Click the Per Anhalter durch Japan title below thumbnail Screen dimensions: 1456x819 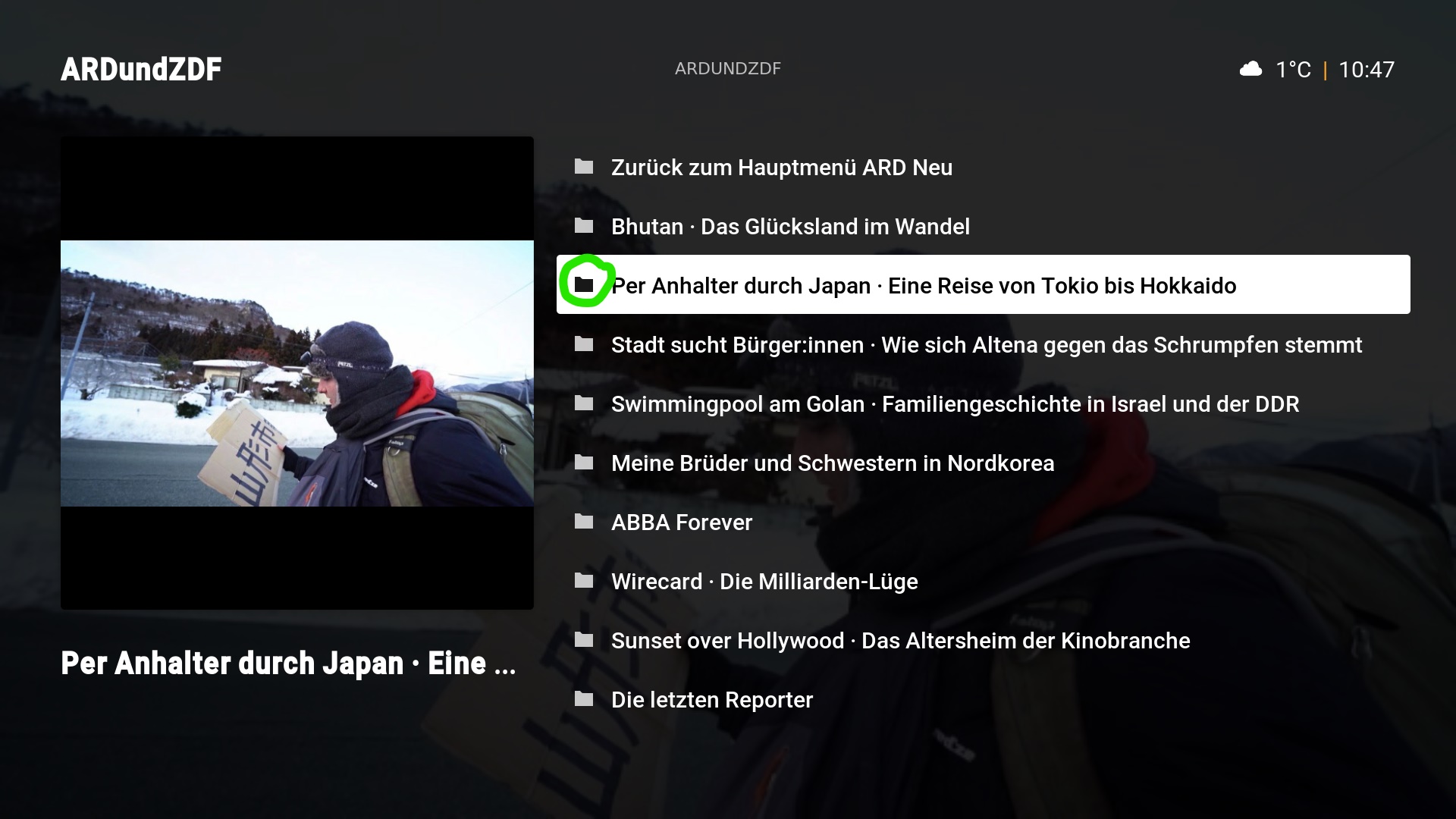(288, 664)
